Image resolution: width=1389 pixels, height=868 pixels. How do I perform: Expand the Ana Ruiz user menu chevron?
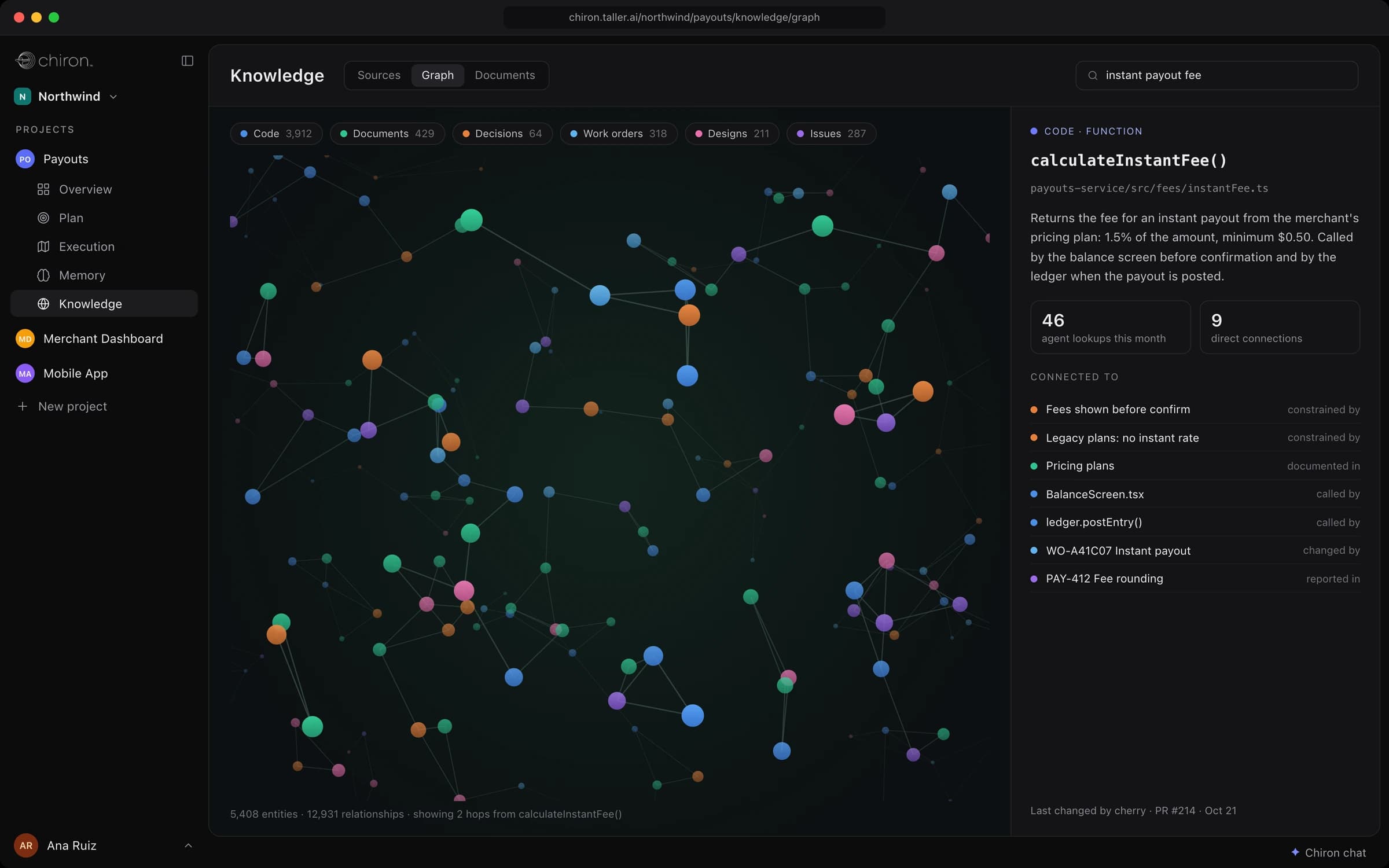point(188,845)
